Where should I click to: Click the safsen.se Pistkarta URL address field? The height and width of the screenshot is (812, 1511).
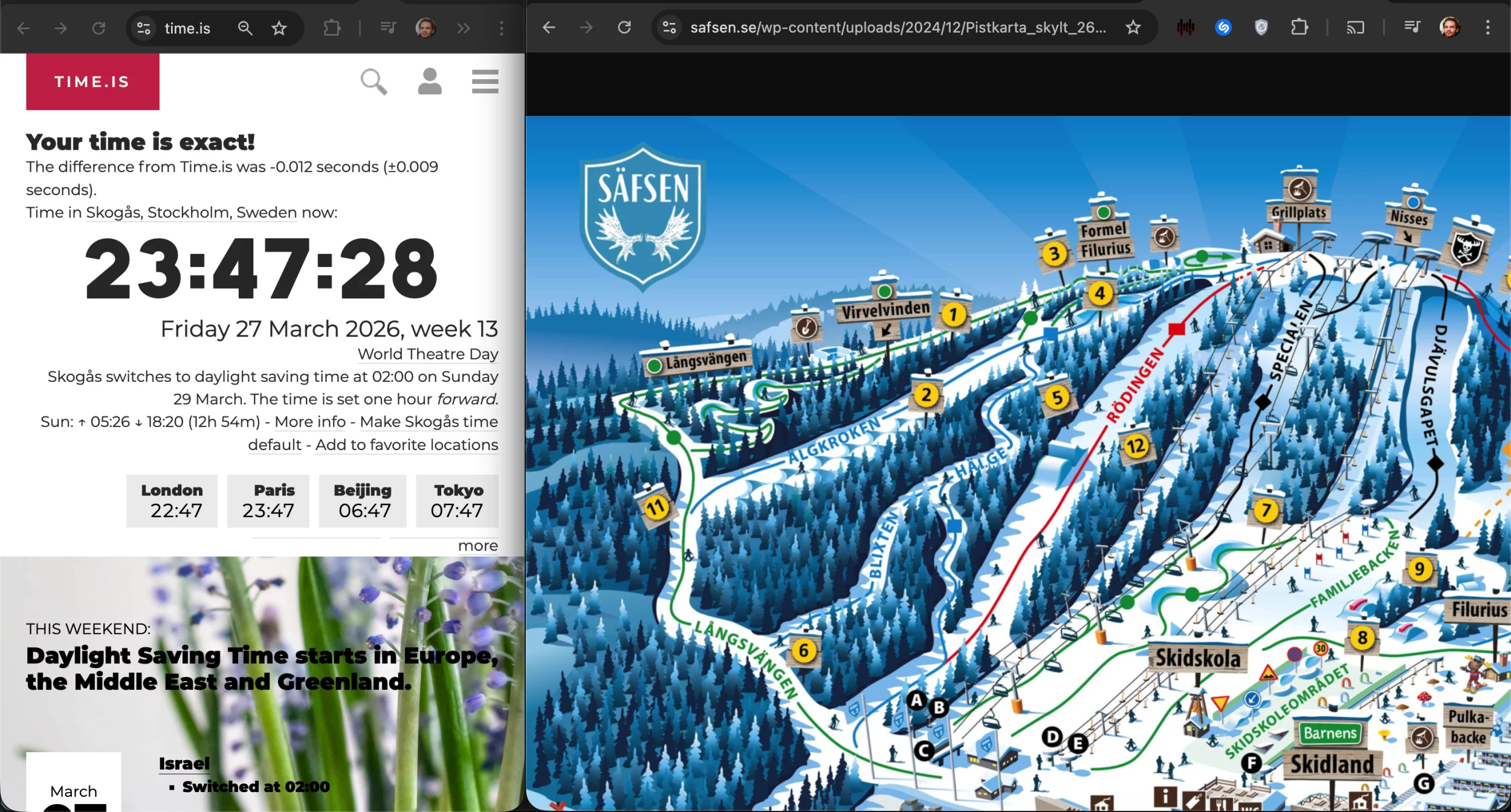point(899,27)
